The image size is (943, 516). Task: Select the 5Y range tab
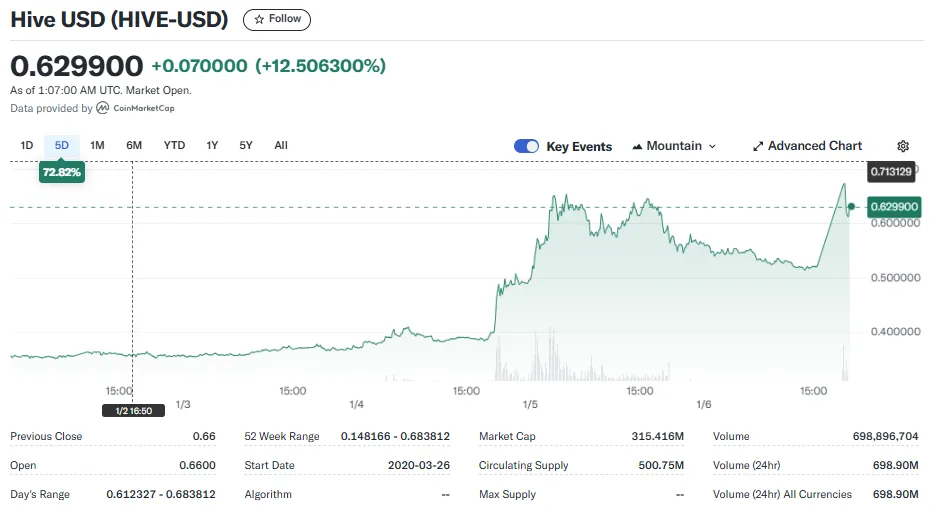(246, 146)
